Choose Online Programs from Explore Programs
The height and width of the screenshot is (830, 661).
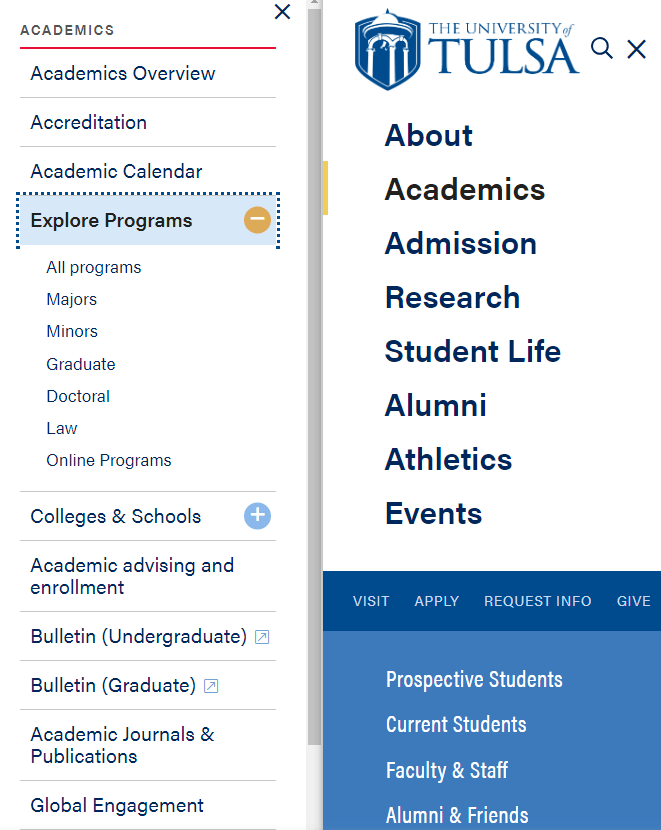tap(108, 460)
